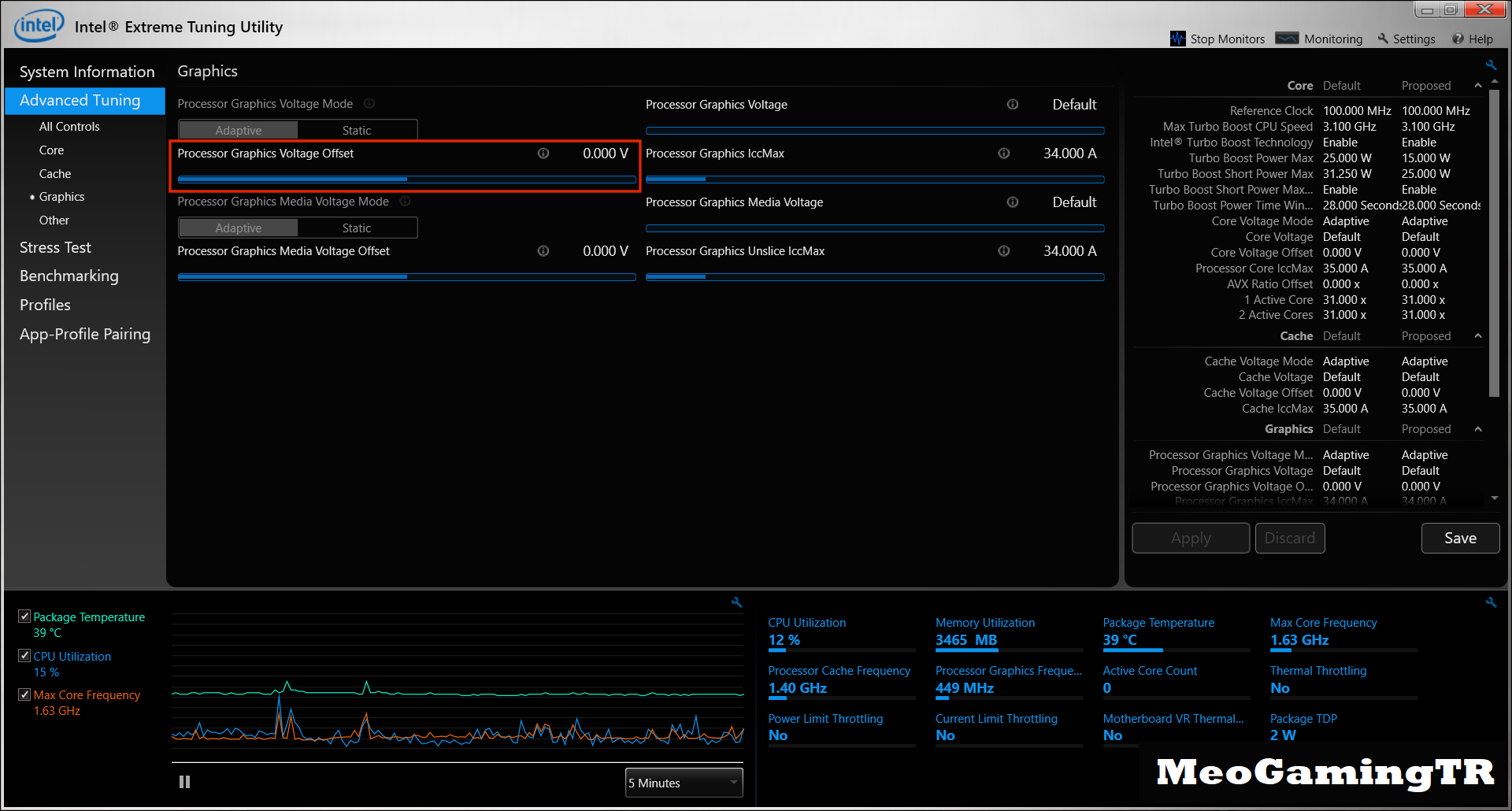Click the Stop Monitors waveform icon
This screenshot has height=811, width=1512.
[1177, 39]
